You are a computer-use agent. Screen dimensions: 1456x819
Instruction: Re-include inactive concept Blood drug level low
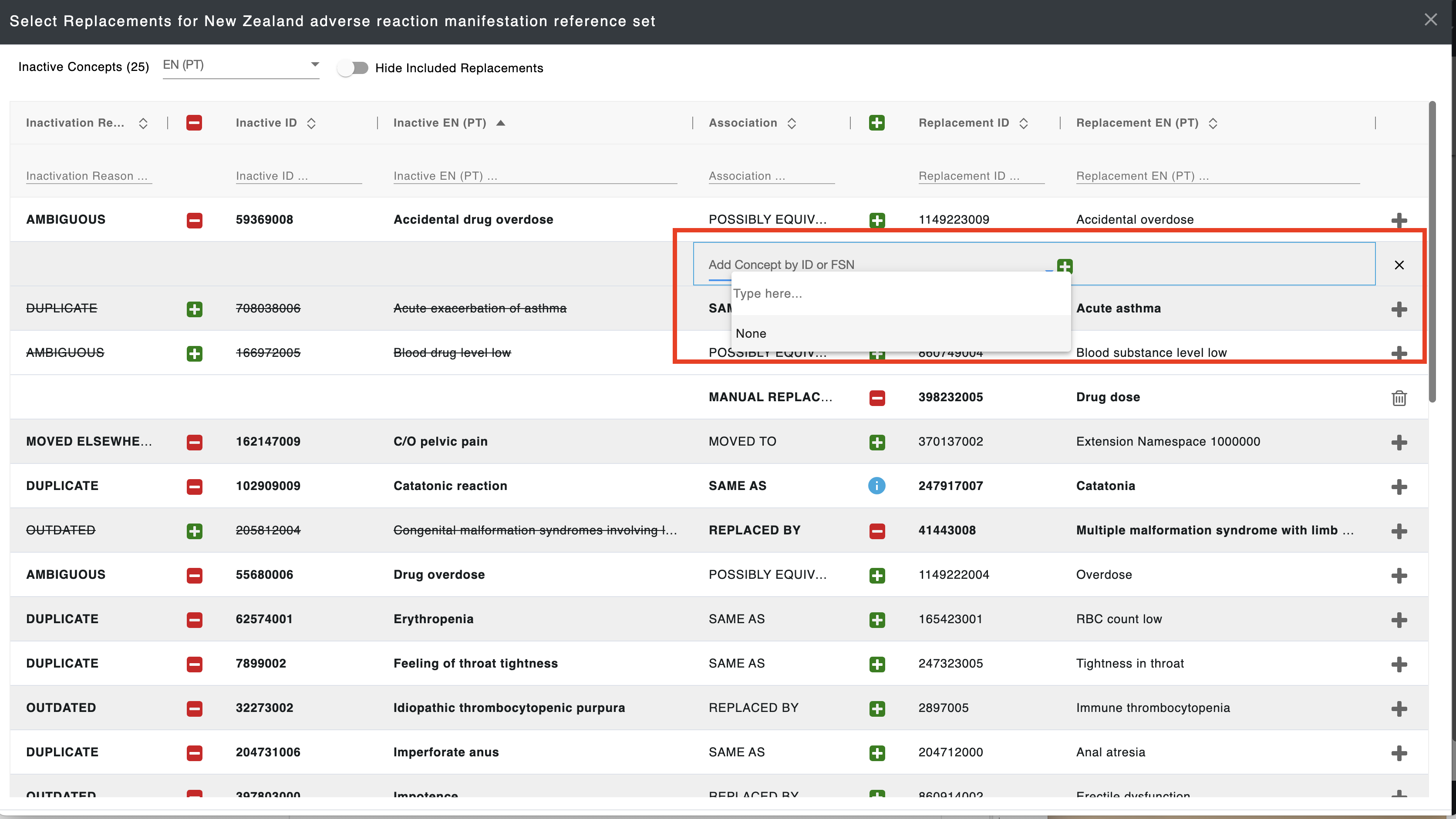click(x=195, y=353)
